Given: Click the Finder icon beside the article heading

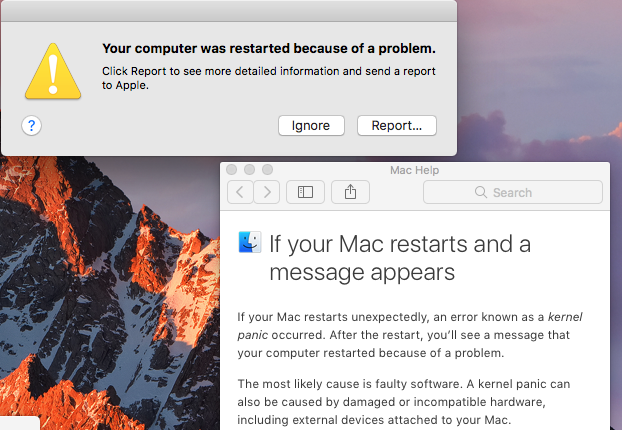Looking at the screenshot, I should pyautogui.click(x=249, y=242).
